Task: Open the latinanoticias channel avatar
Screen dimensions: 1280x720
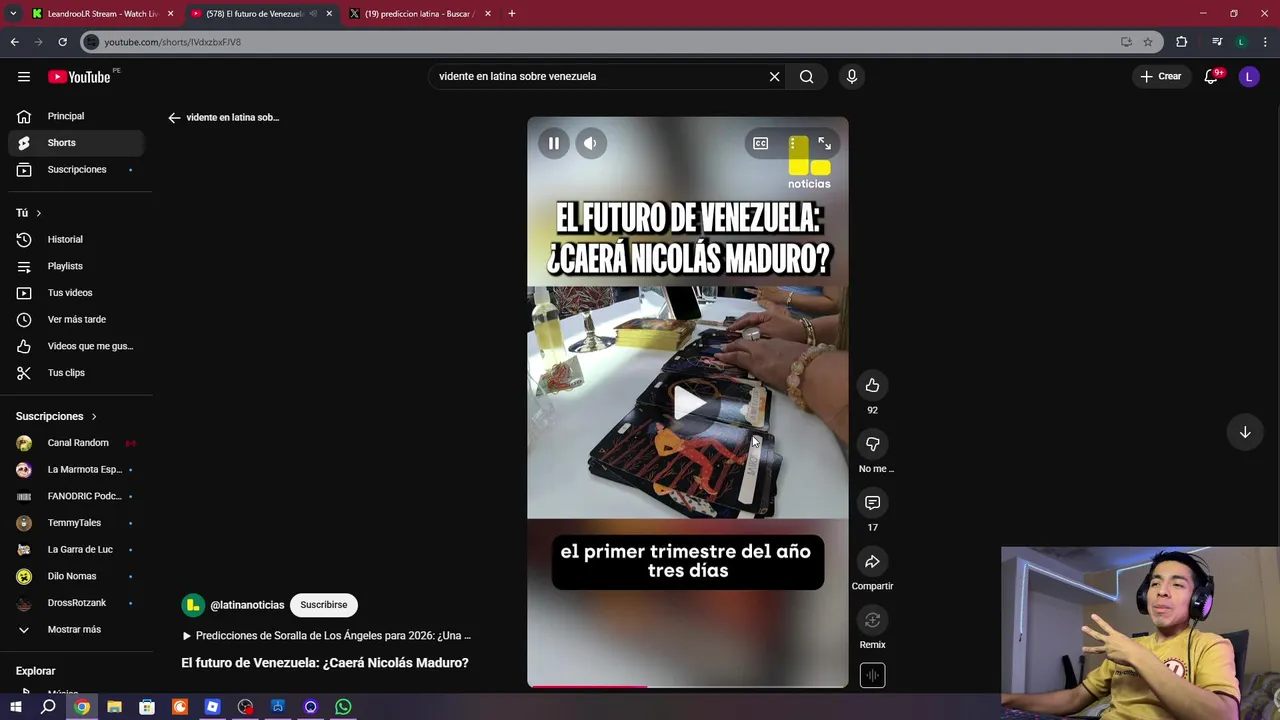Action: click(x=192, y=605)
